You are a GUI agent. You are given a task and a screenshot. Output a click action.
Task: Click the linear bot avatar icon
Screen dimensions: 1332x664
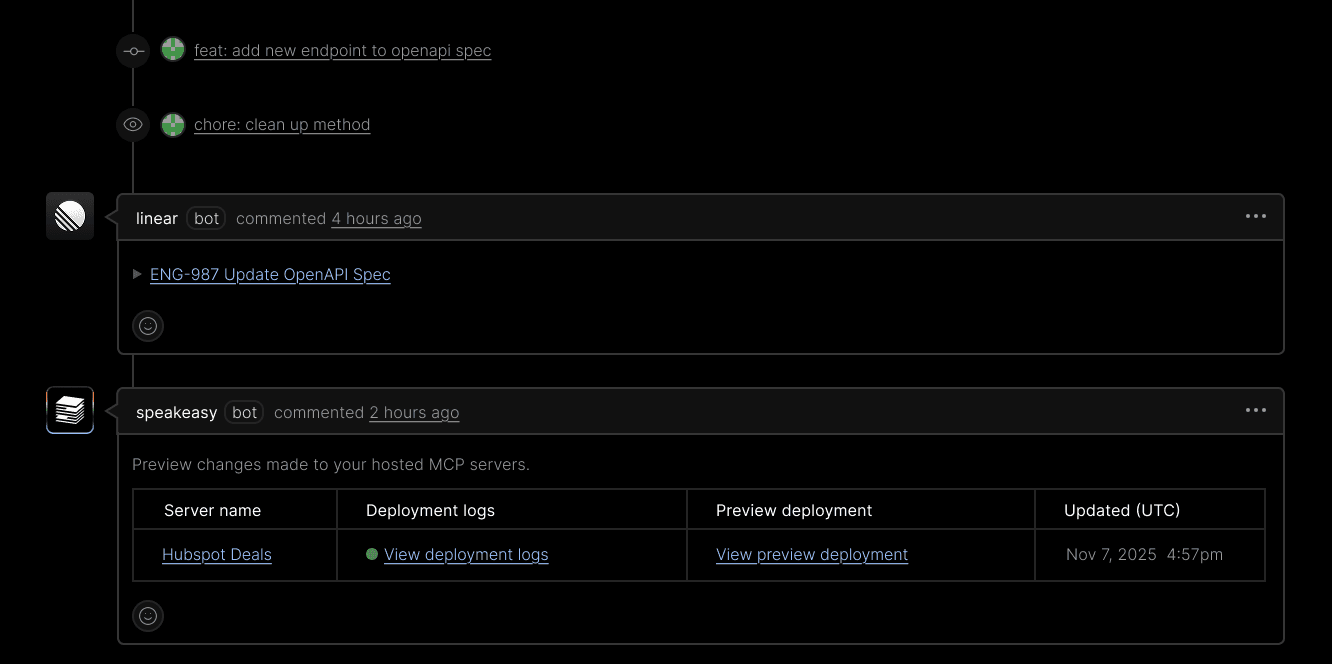tap(69, 215)
